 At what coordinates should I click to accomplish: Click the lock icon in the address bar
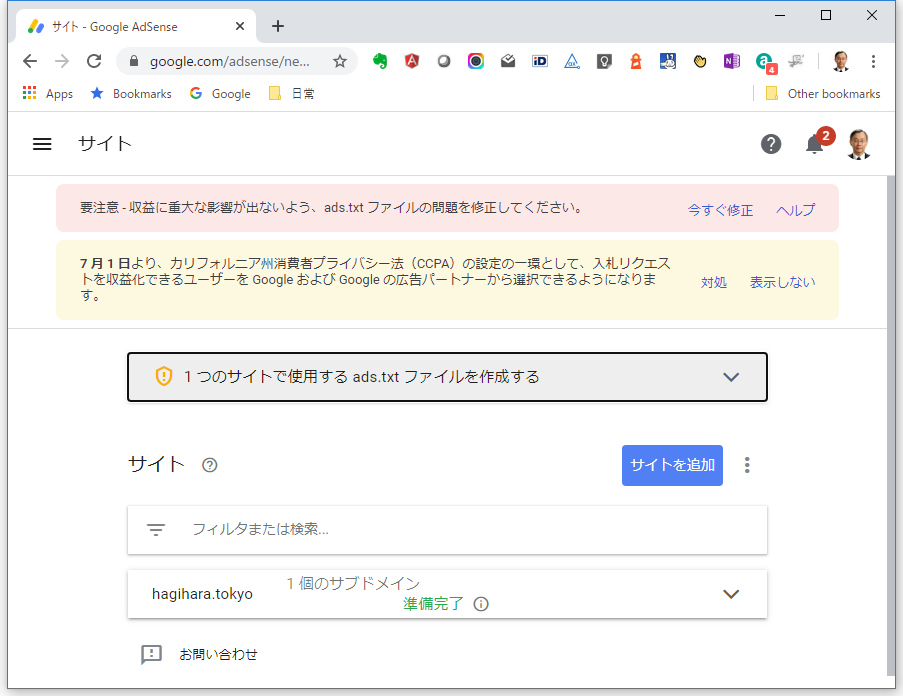coord(134,61)
